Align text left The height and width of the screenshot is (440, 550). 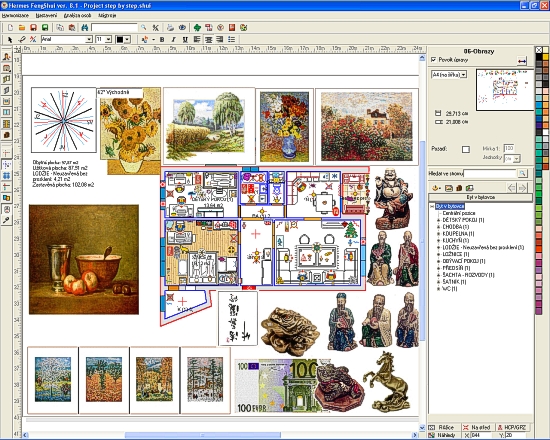point(197,39)
